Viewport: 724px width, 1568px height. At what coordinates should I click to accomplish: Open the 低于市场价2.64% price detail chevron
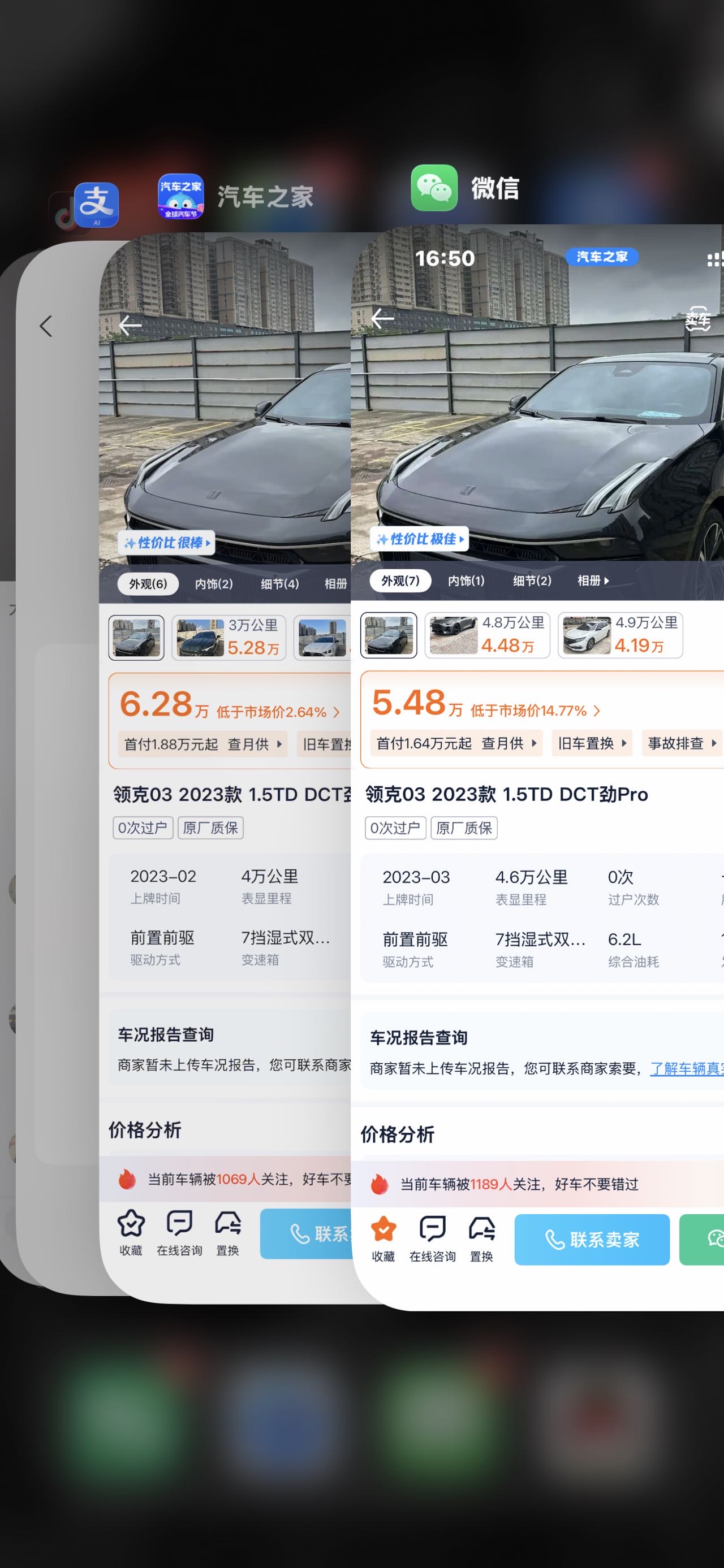click(336, 712)
